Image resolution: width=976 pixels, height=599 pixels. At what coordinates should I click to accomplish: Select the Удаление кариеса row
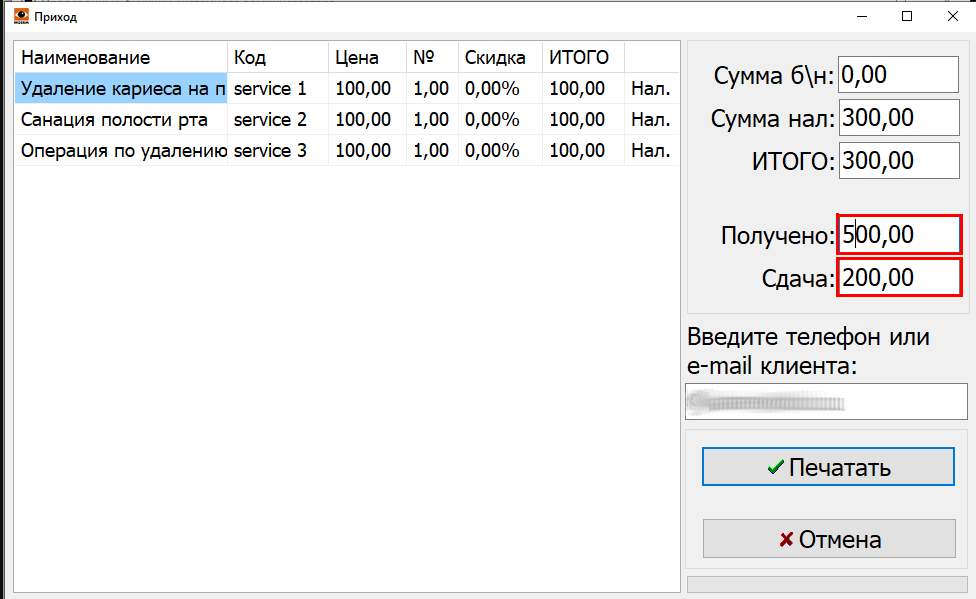pos(122,89)
